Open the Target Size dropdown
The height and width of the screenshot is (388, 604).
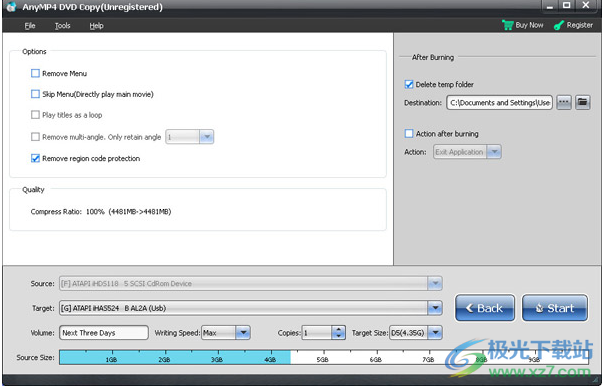[435, 333]
